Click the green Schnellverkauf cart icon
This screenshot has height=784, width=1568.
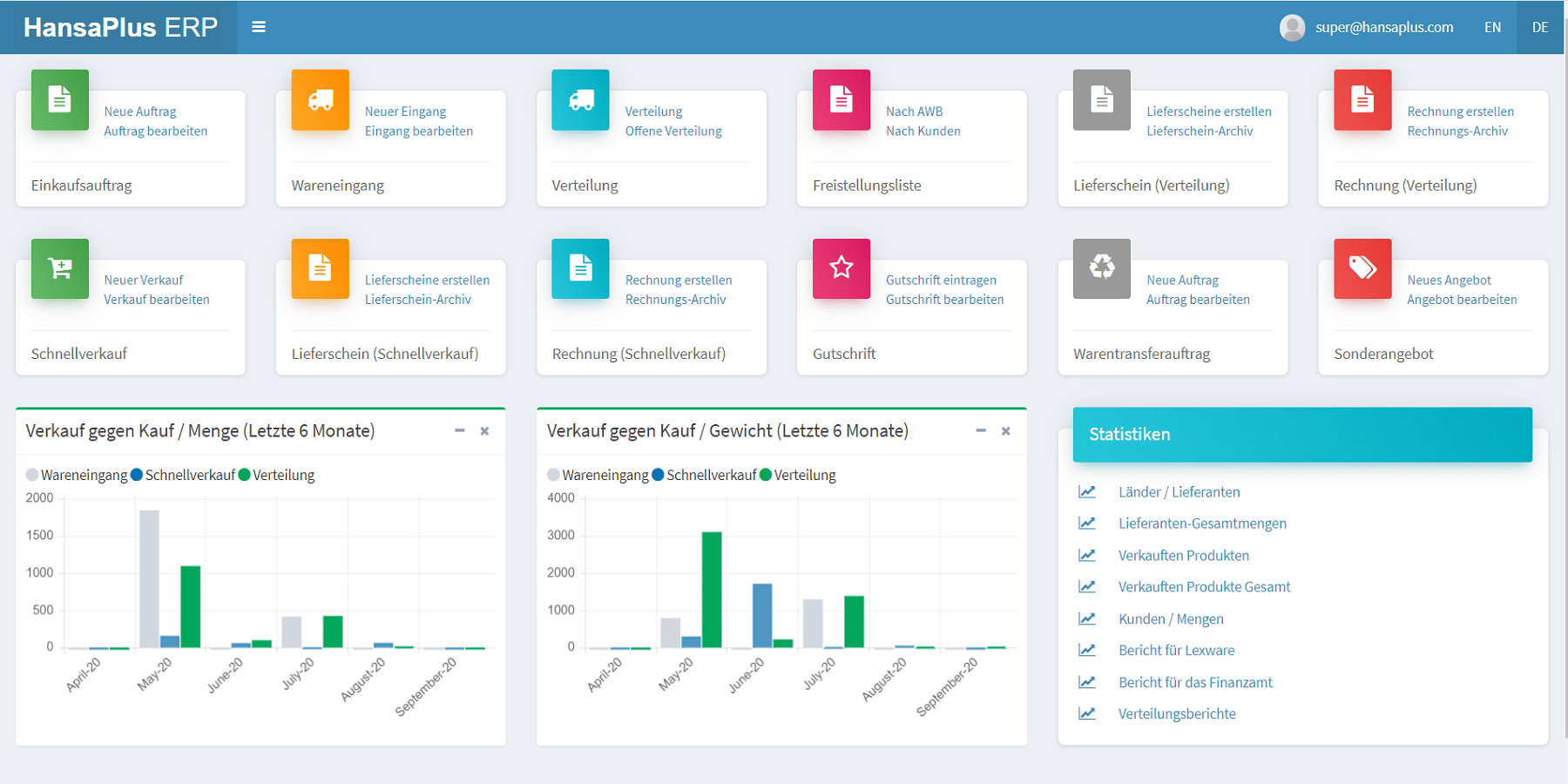point(59,268)
